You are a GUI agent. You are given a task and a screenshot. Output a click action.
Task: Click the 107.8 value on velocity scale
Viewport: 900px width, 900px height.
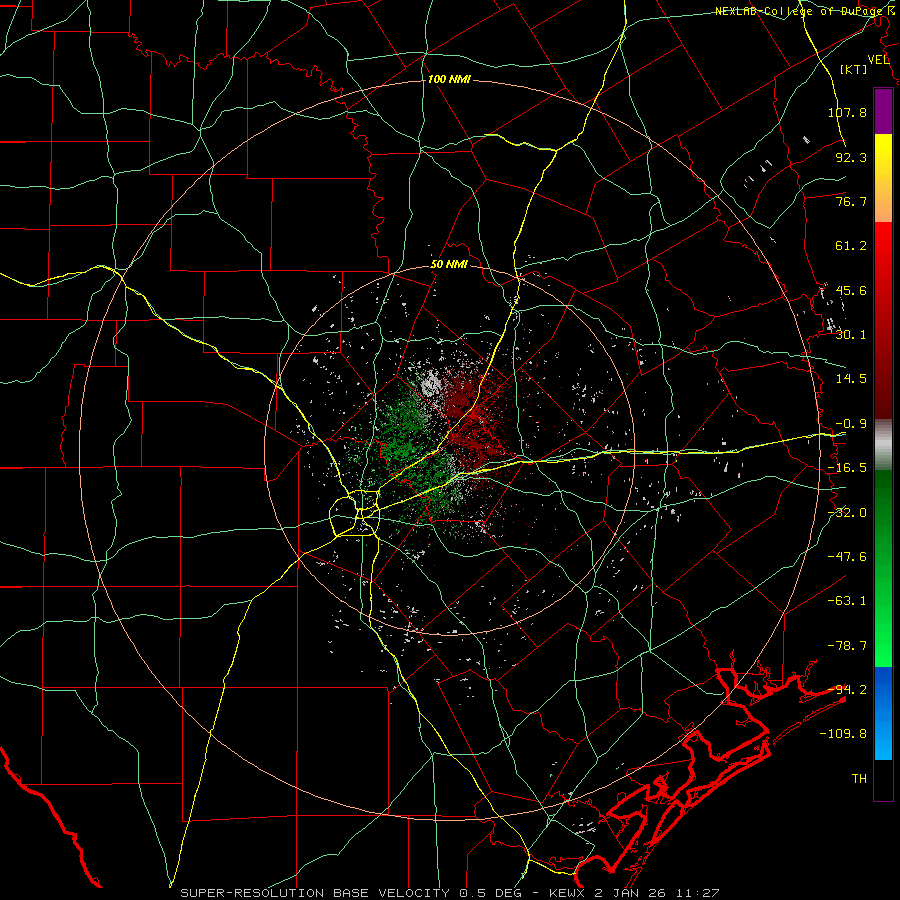847,112
